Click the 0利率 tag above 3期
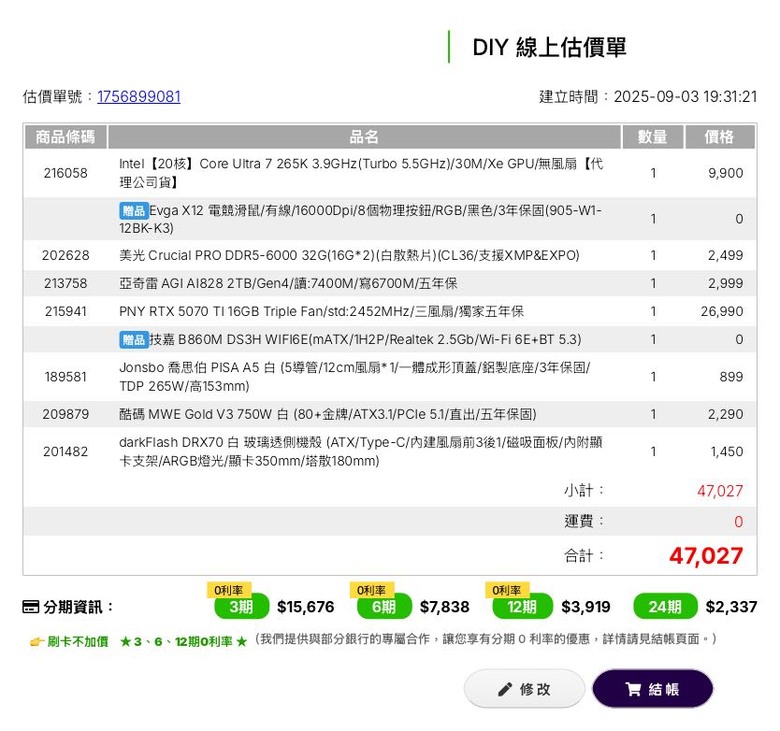 [229, 590]
